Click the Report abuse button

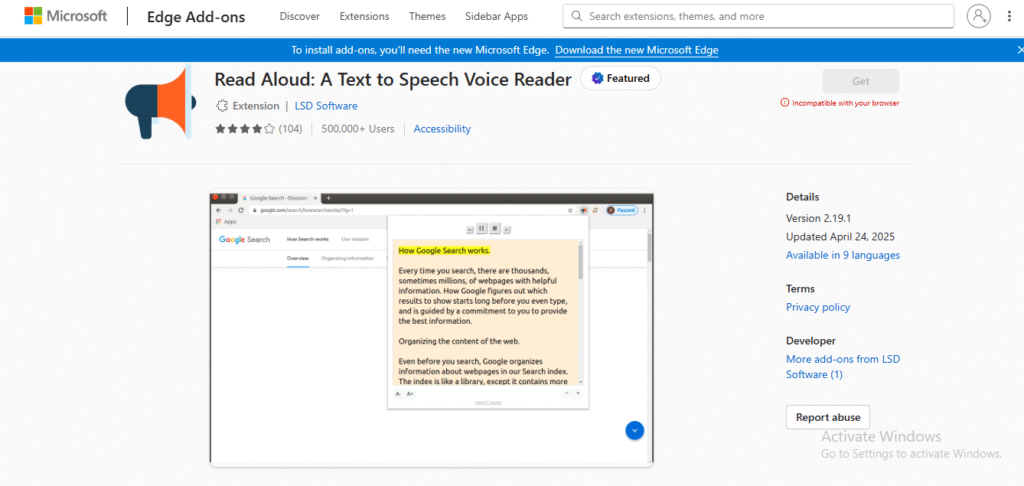(x=828, y=417)
